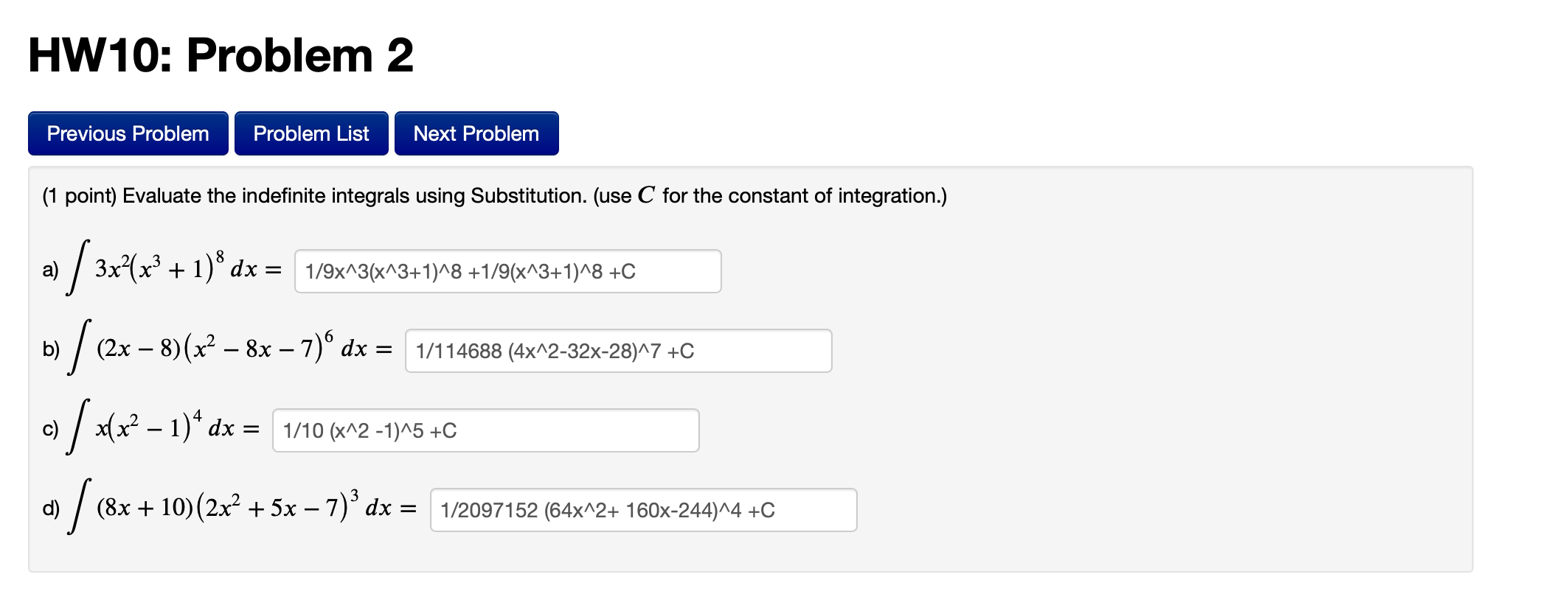This screenshot has height=594, width=1568.
Task: Click the (1 point) problem statement text
Action: tap(494, 196)
